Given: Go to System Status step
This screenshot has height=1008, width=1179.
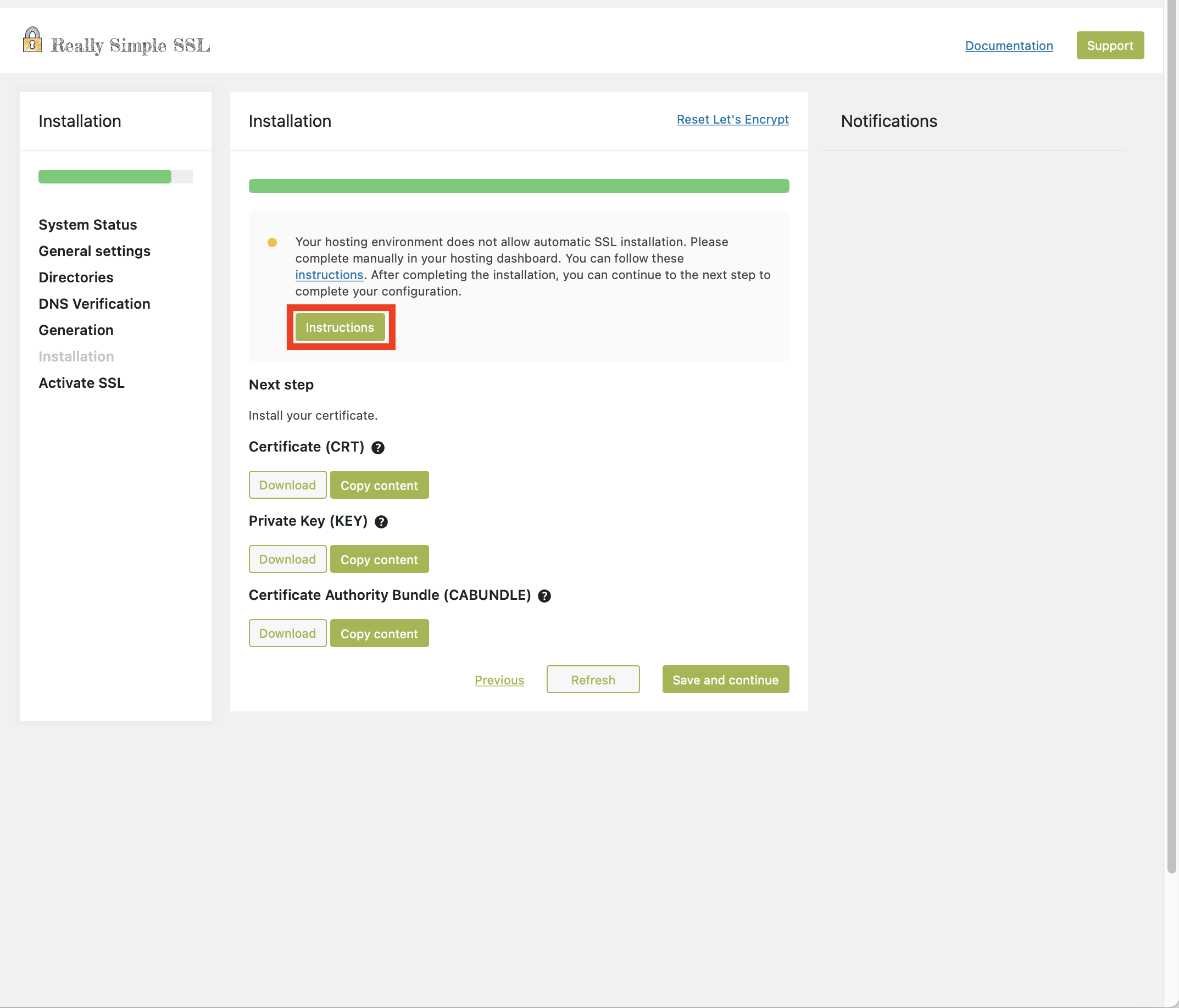Looking at the screenshot, I should (x=88, y=225).
